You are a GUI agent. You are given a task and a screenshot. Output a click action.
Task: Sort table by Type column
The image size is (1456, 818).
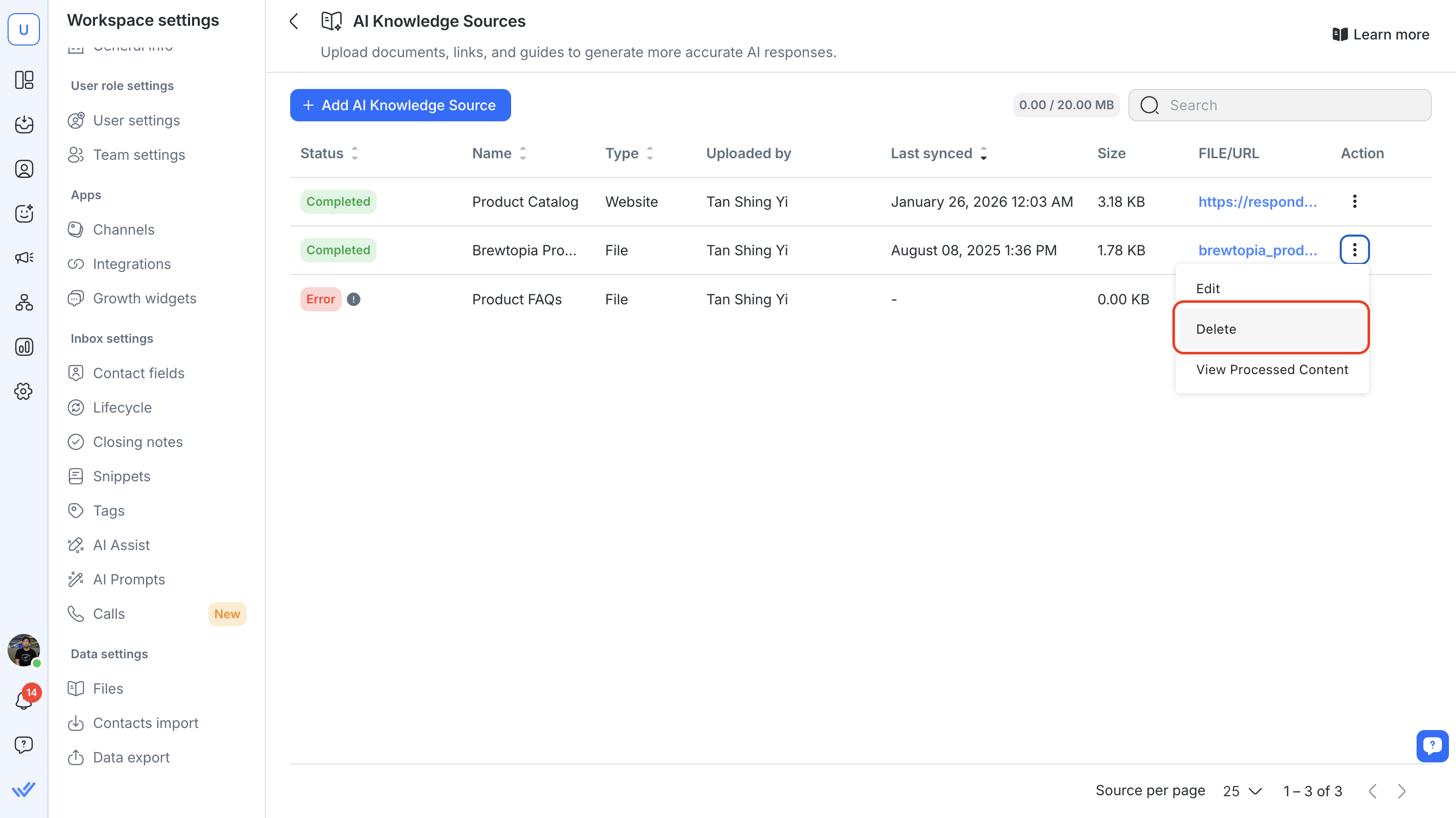click(650, 153)
